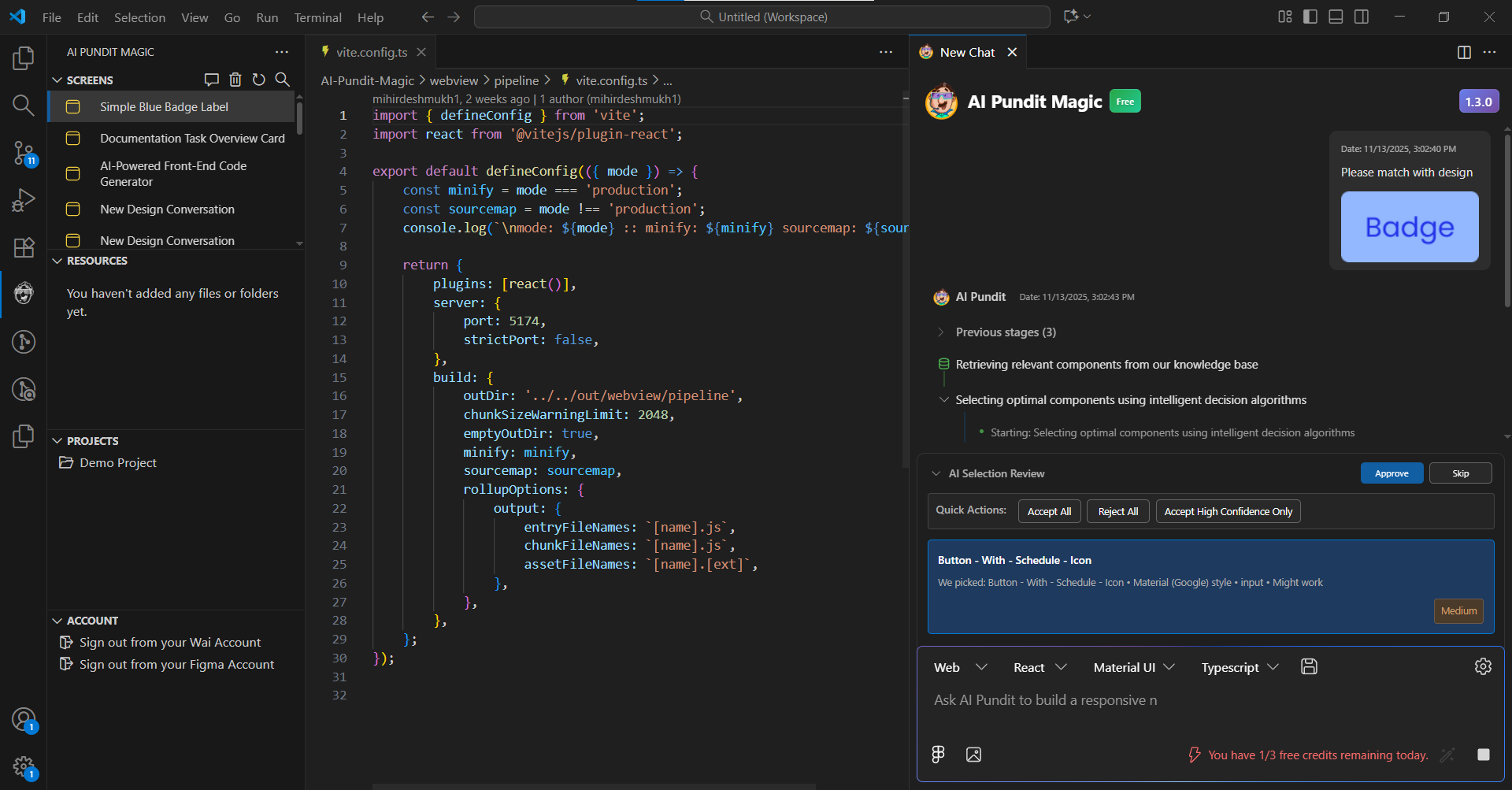Select the Figma attachment icon in chat input

[x=937, y=755]
